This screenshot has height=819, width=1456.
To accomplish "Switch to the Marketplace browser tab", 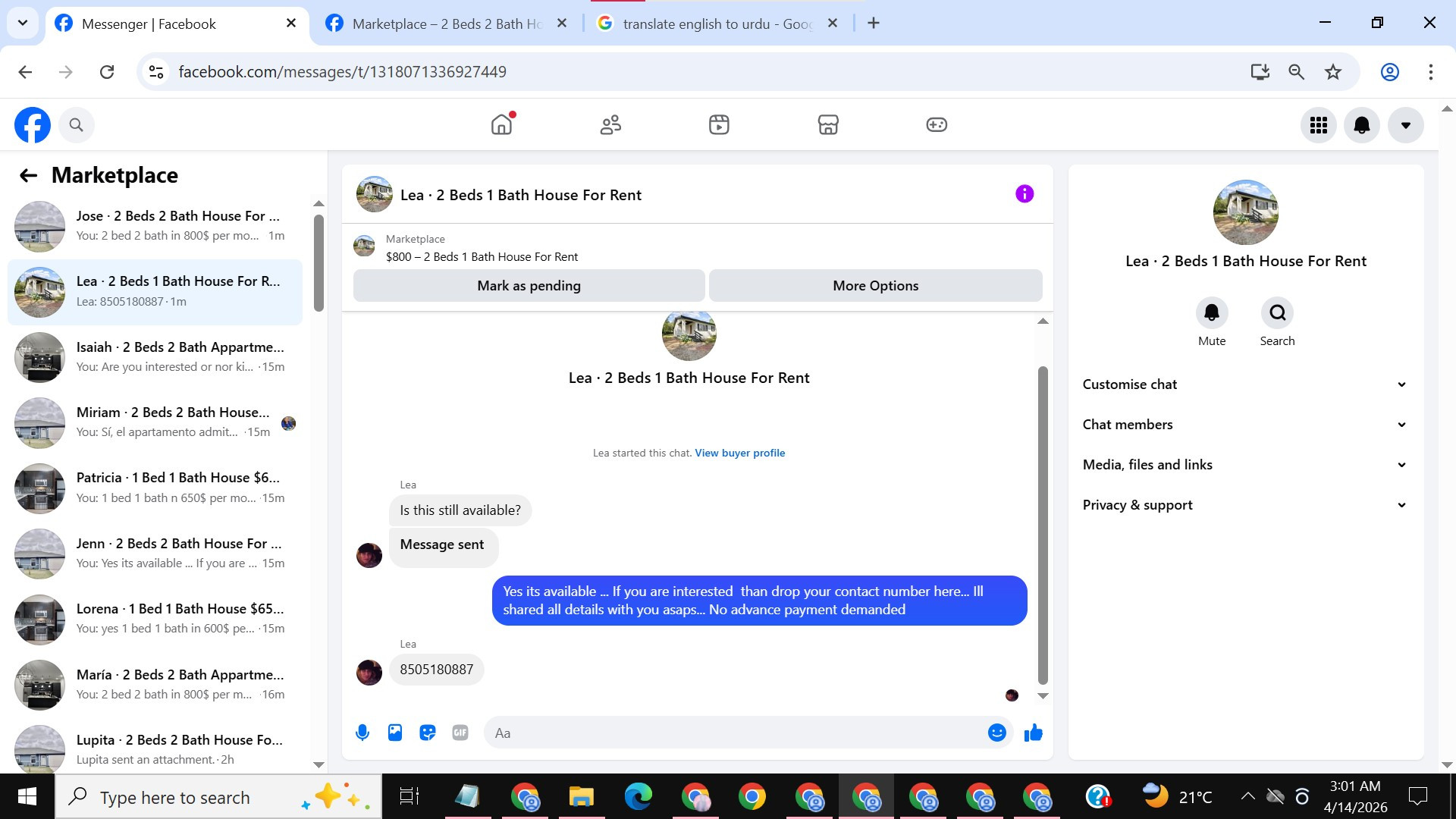I will [447, 24].
